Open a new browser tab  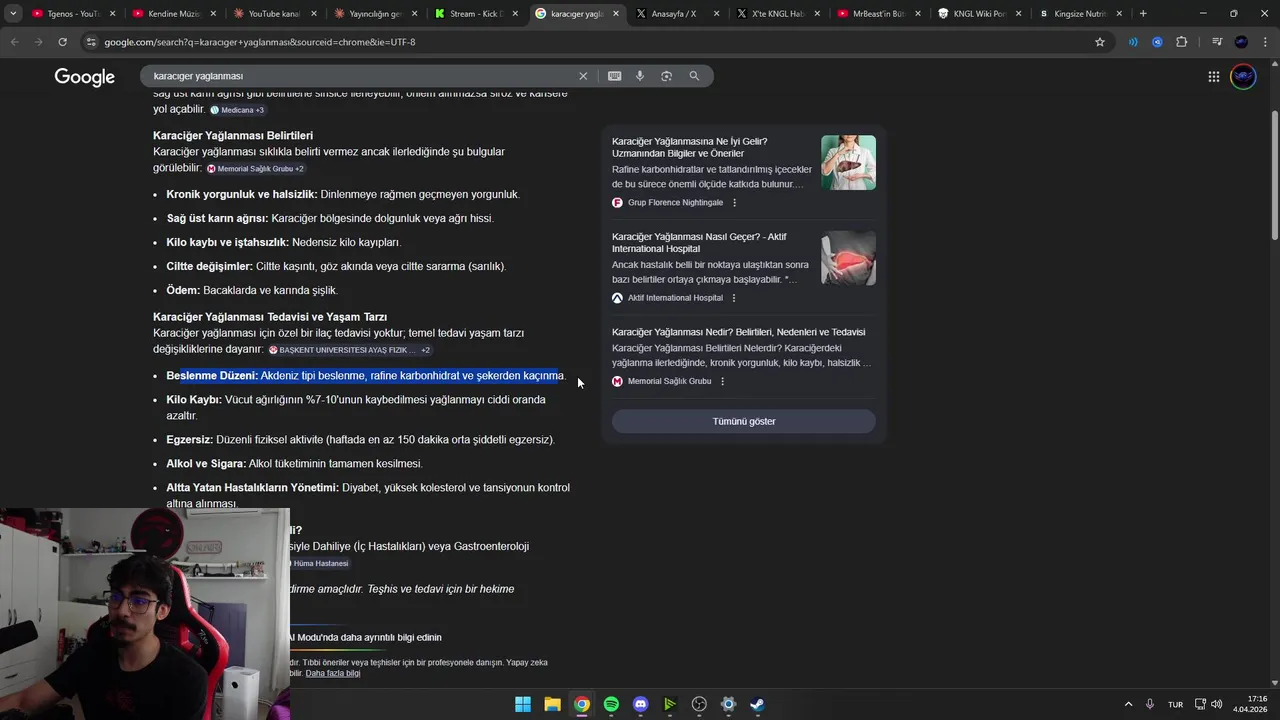point(1143,14)
